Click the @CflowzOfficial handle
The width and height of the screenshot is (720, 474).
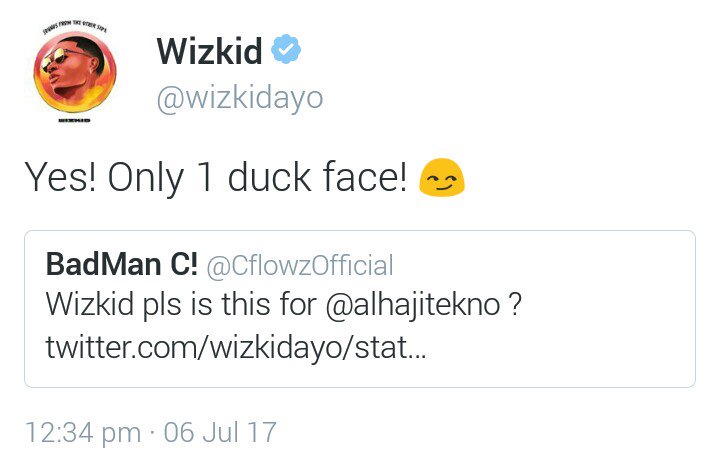coord(300,266)
